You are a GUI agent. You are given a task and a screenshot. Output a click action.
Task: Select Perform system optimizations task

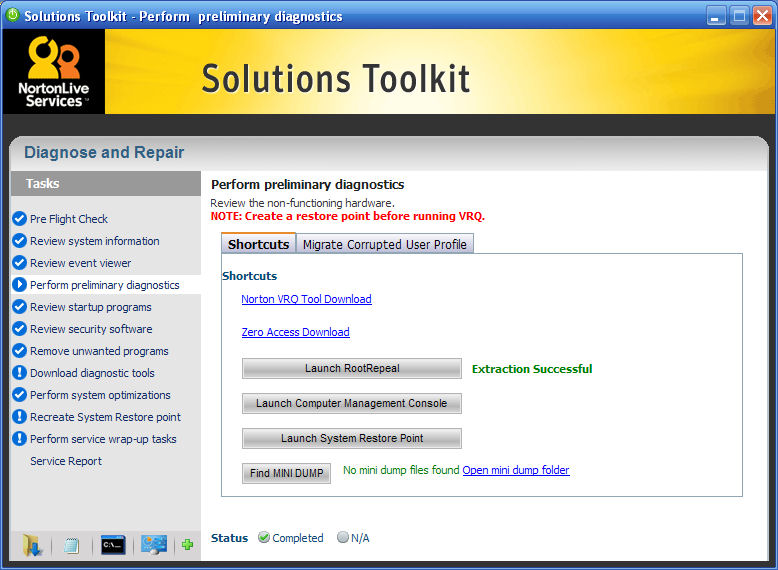(x=100, y=395)
